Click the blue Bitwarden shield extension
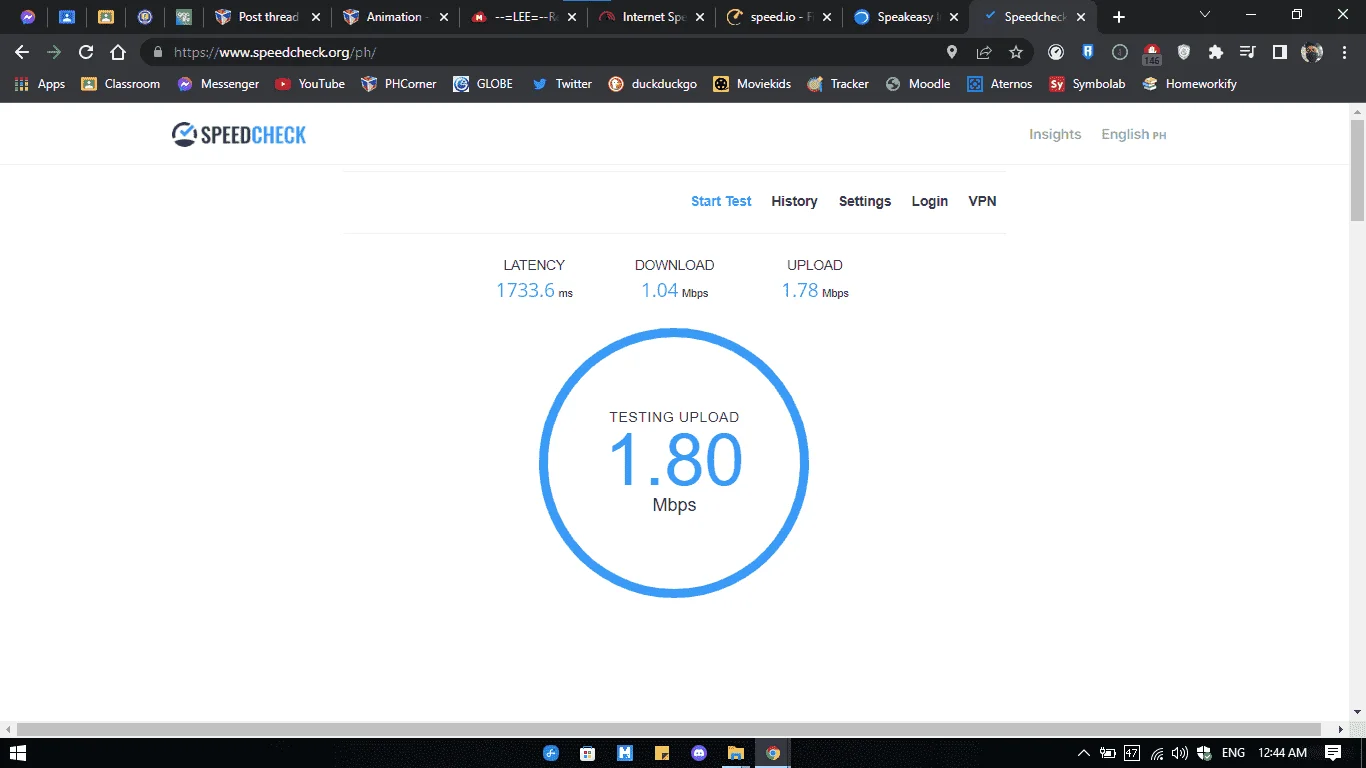Screen dimensions: 1366x768 click(x=1088, y=52)
